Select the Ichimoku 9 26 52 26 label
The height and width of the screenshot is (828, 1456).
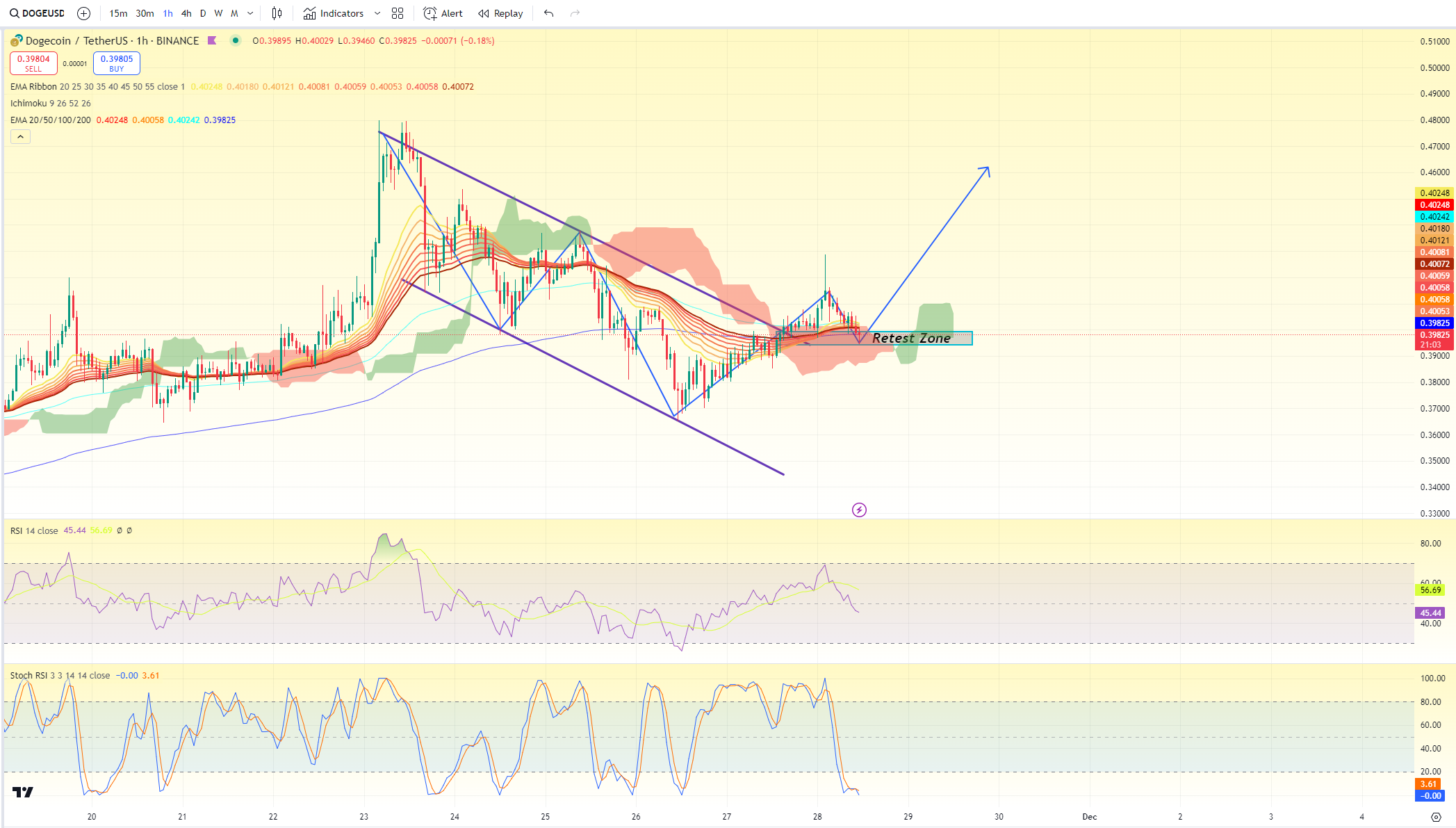point(50,104)
